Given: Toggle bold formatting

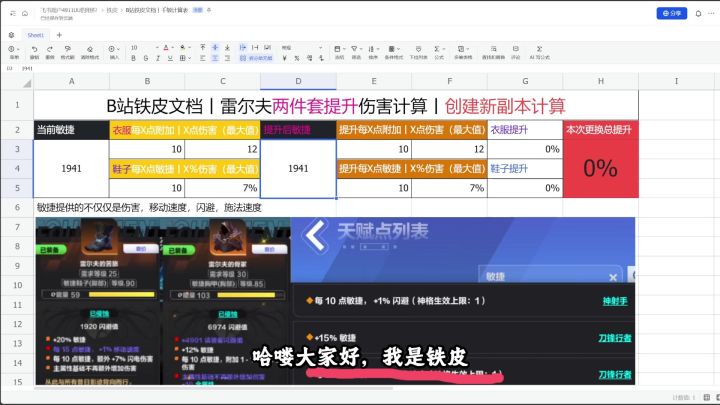Looking at the screenshot, I should click(x=134, y=58).
